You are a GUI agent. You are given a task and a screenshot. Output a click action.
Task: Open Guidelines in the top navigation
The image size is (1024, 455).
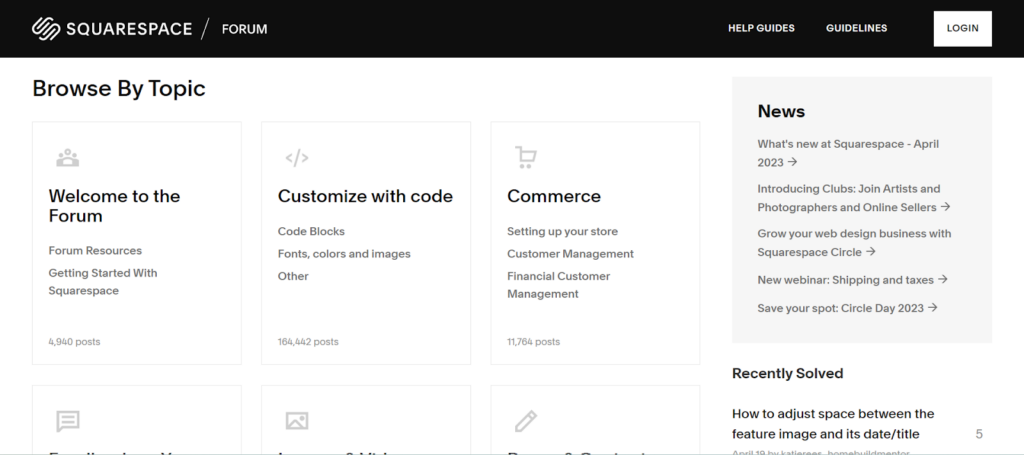856,28
